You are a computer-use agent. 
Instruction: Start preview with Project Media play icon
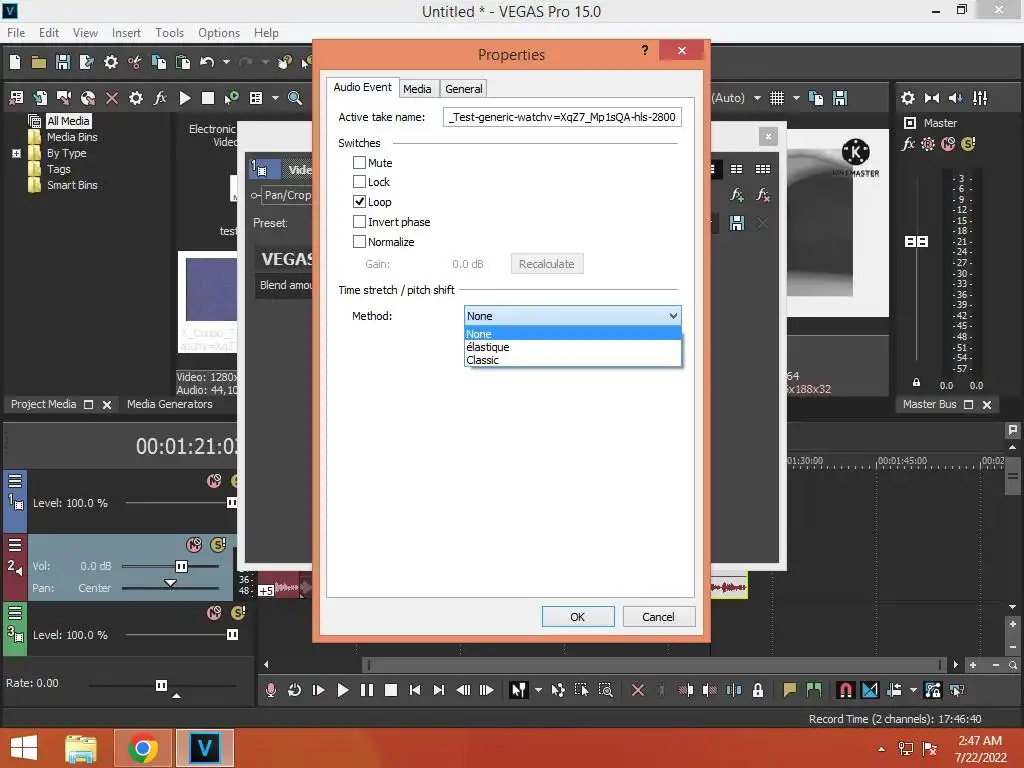[x=185, y=98]
